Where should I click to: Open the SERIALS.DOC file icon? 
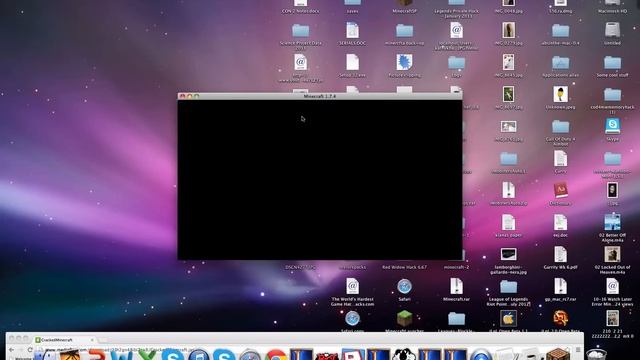pyautogui.click(x=352, y=30)
